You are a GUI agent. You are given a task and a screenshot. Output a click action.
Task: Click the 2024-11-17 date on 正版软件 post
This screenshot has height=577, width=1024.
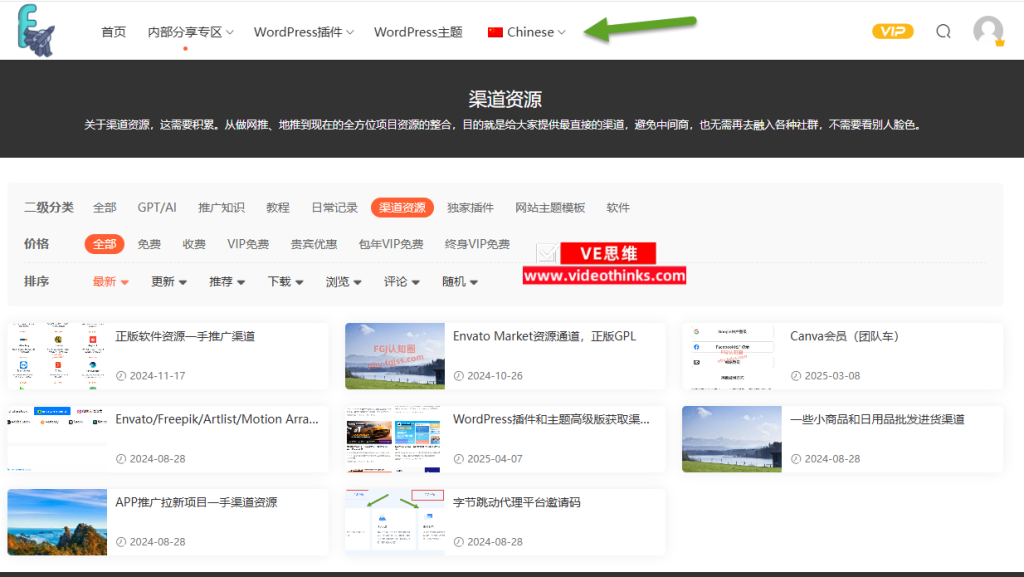[x=157, y=376]
